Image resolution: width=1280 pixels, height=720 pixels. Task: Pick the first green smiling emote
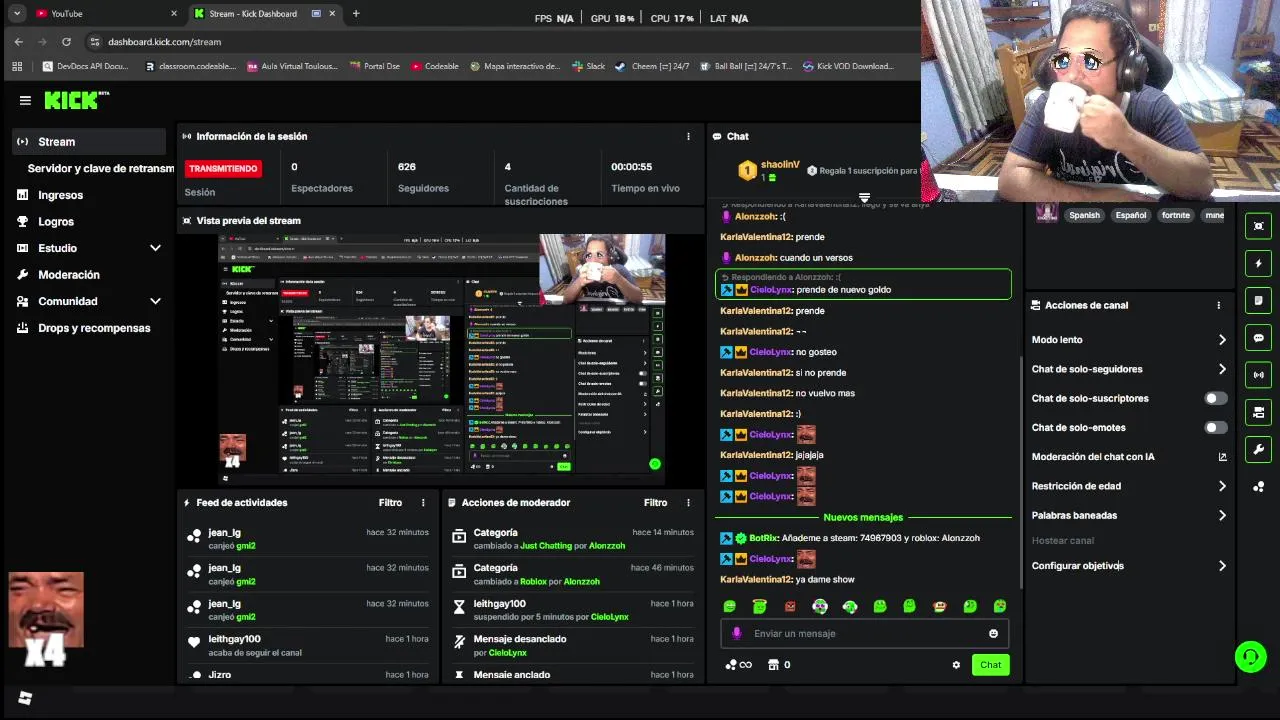[730, 606]
